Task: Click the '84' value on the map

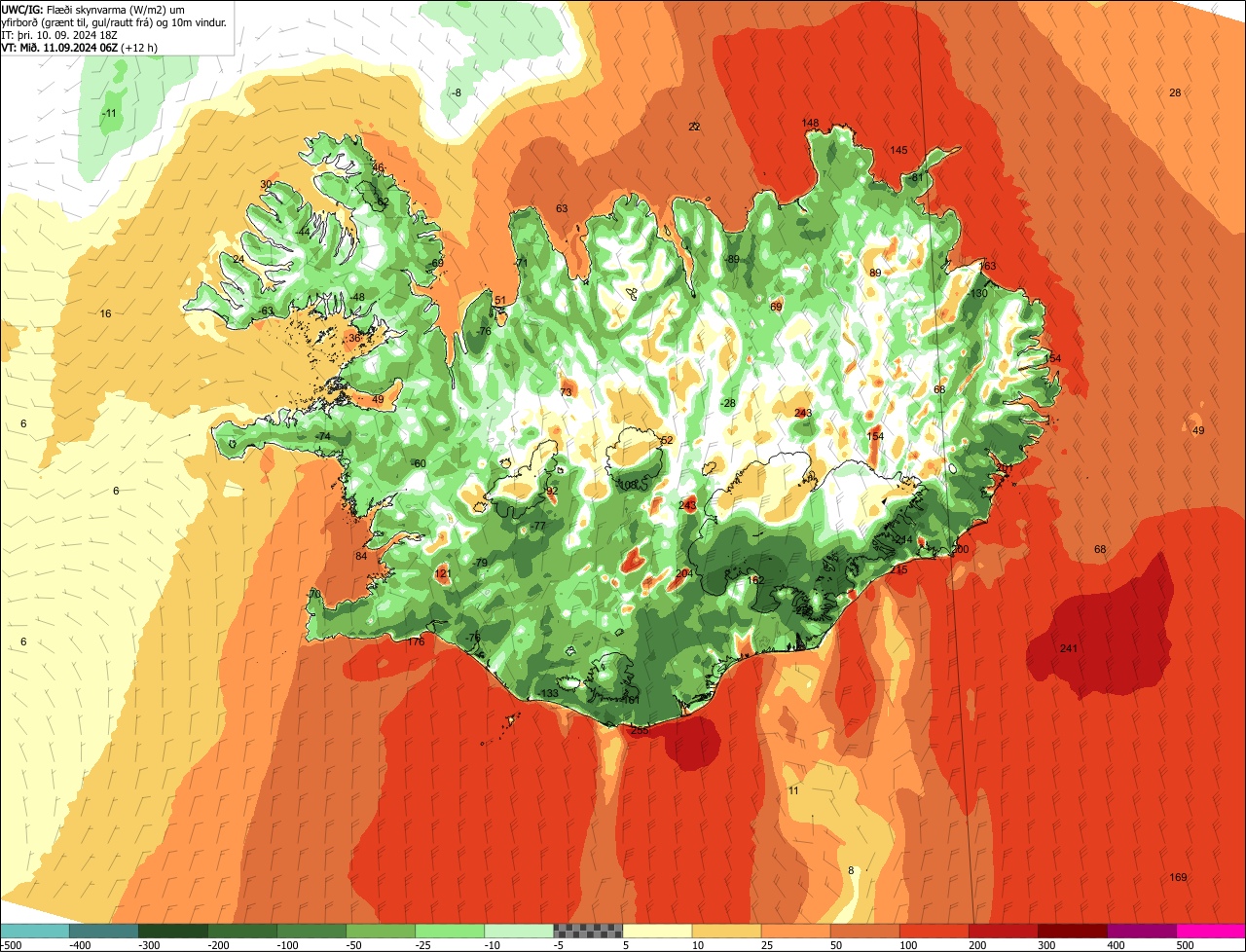Action: [x=361, y=556]
